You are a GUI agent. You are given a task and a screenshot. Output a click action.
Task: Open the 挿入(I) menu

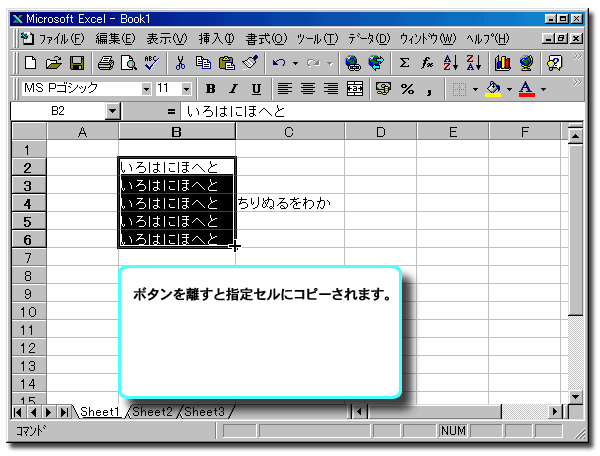pos(217,39)
